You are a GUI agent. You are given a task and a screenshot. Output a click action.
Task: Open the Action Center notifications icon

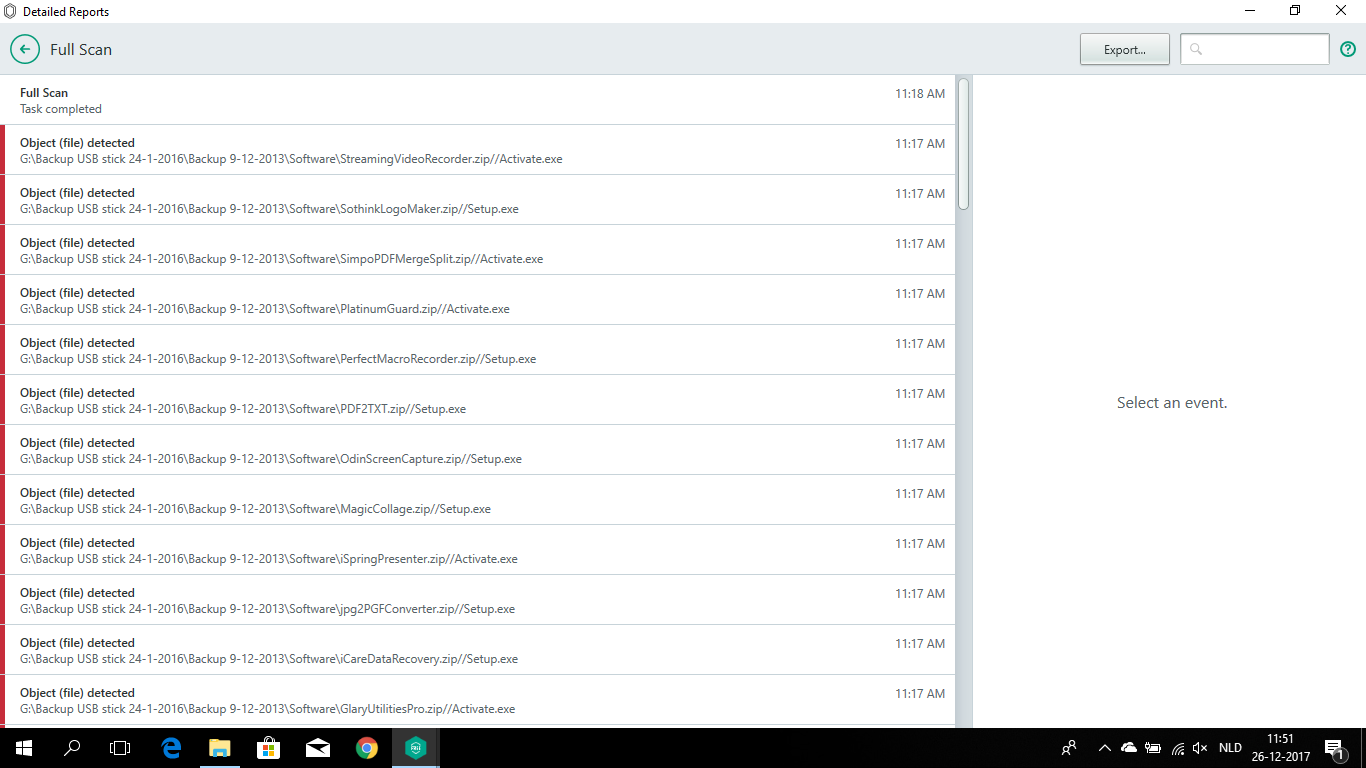tap(1334, 747)
